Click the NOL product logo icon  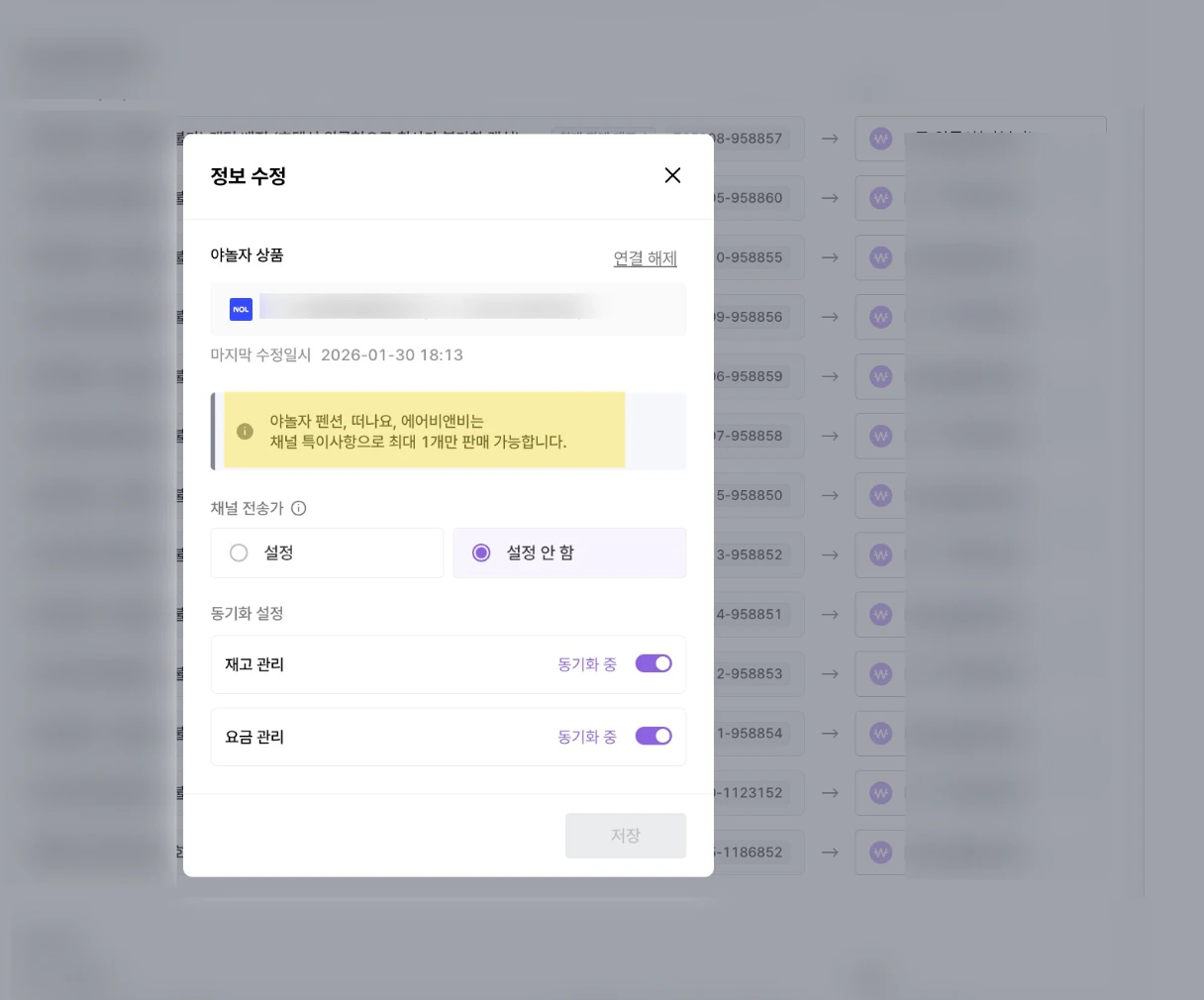click(241, 309)
